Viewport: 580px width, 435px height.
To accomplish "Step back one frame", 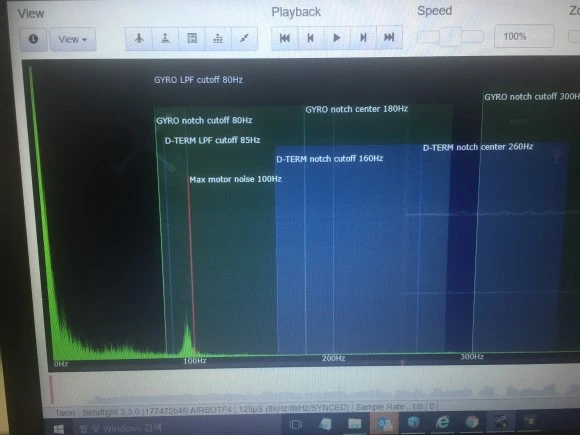I will tap(311, 37).
